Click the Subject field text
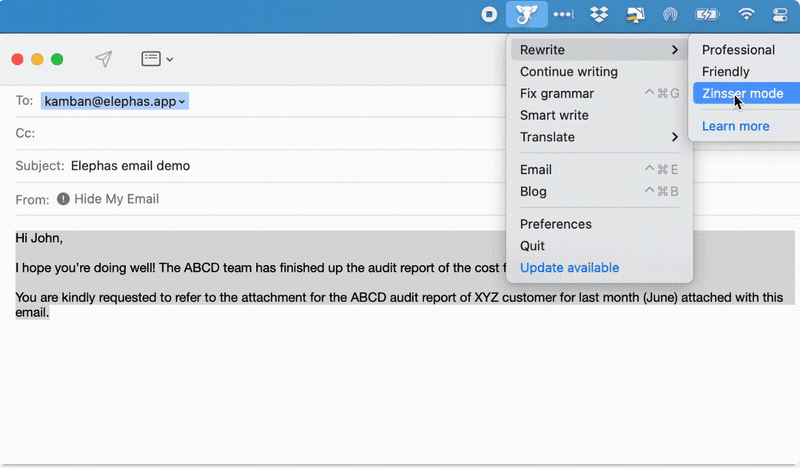Viewport: 800px width, 468px height. coord(130,166)
